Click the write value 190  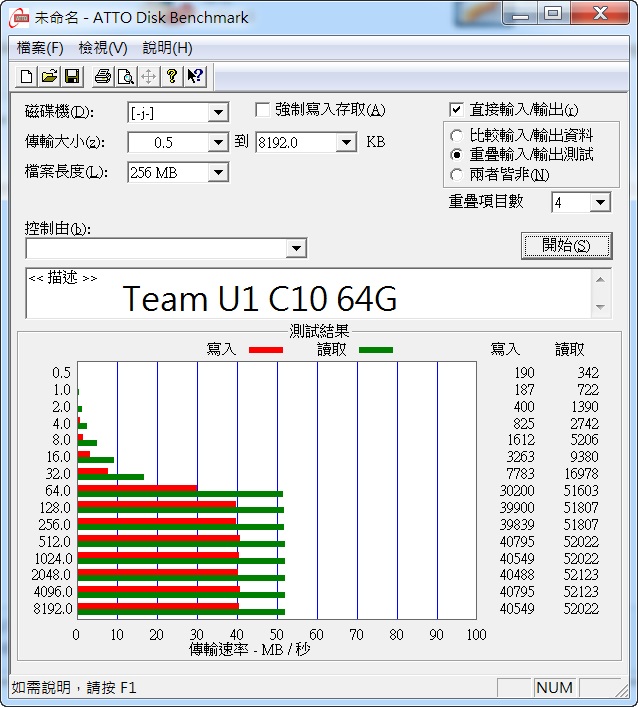[x=524, y=373]
